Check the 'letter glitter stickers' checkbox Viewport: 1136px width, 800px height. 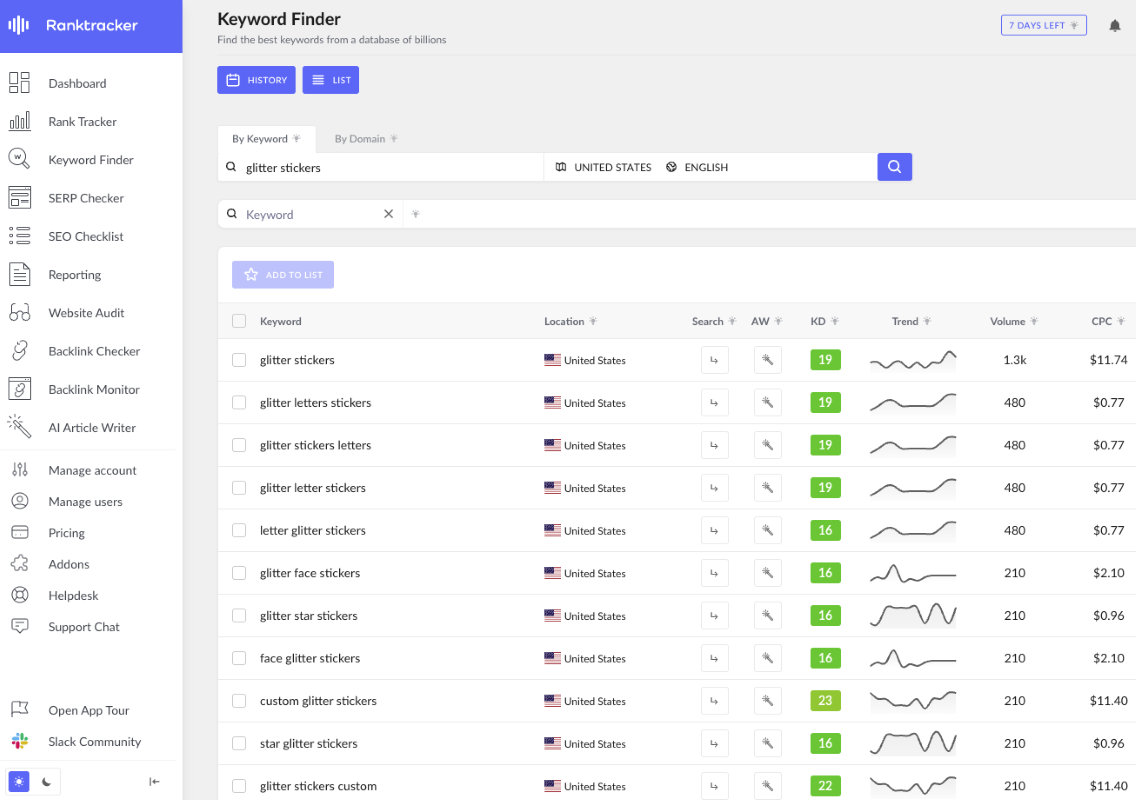239,530
